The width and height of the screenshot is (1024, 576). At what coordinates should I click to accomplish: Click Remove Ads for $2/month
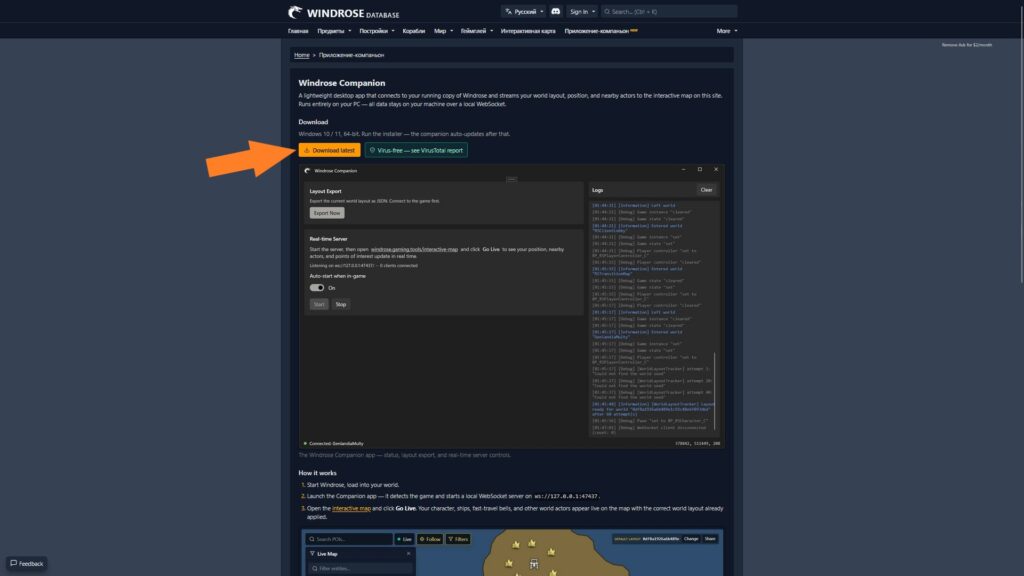(x=967, y=45)
